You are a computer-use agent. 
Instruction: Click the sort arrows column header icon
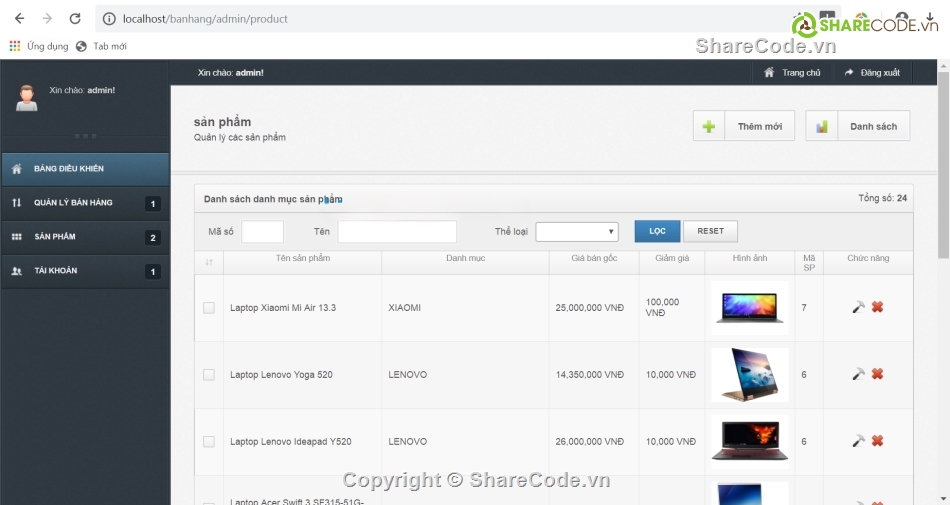point(209,262)
